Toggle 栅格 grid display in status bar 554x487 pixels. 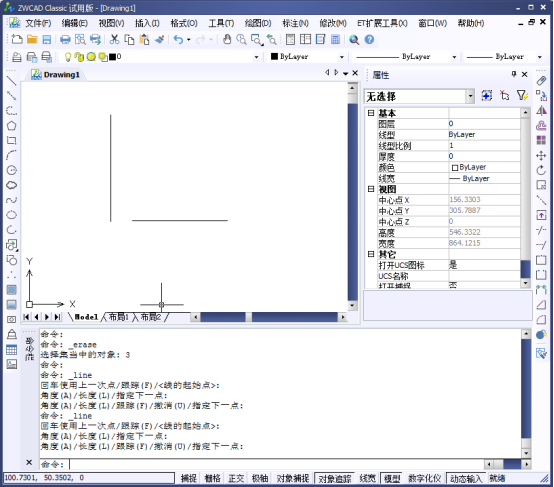point(212,479)
